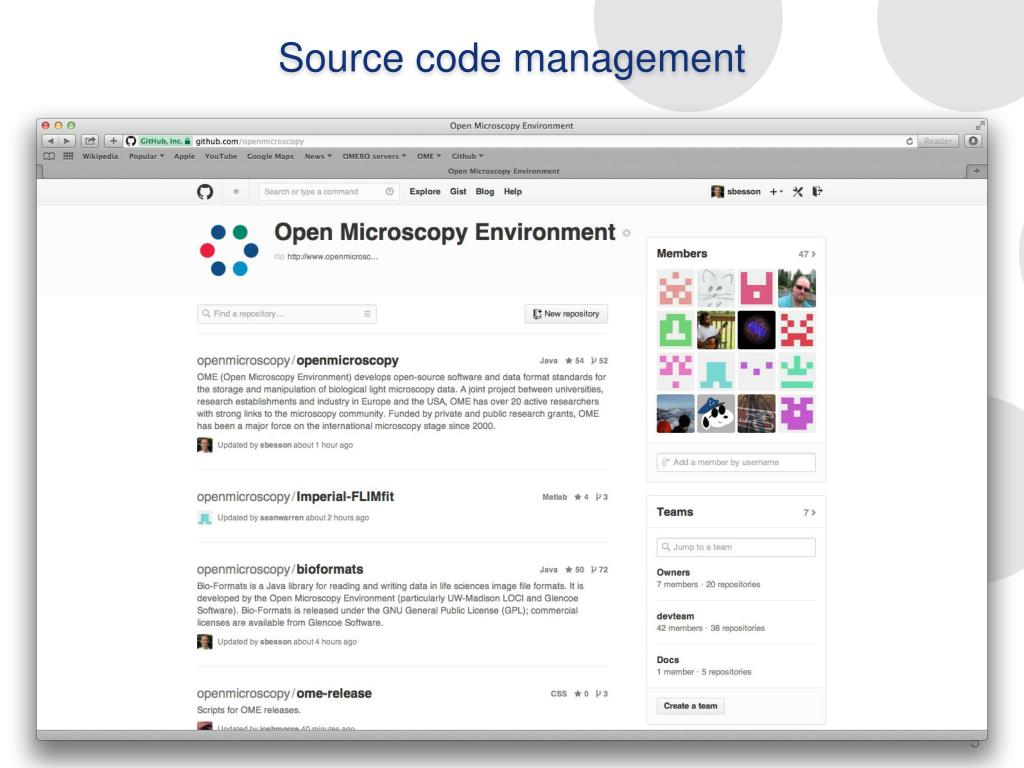Open member avatar with Snoopy cartoon

[x=716, y=413]
